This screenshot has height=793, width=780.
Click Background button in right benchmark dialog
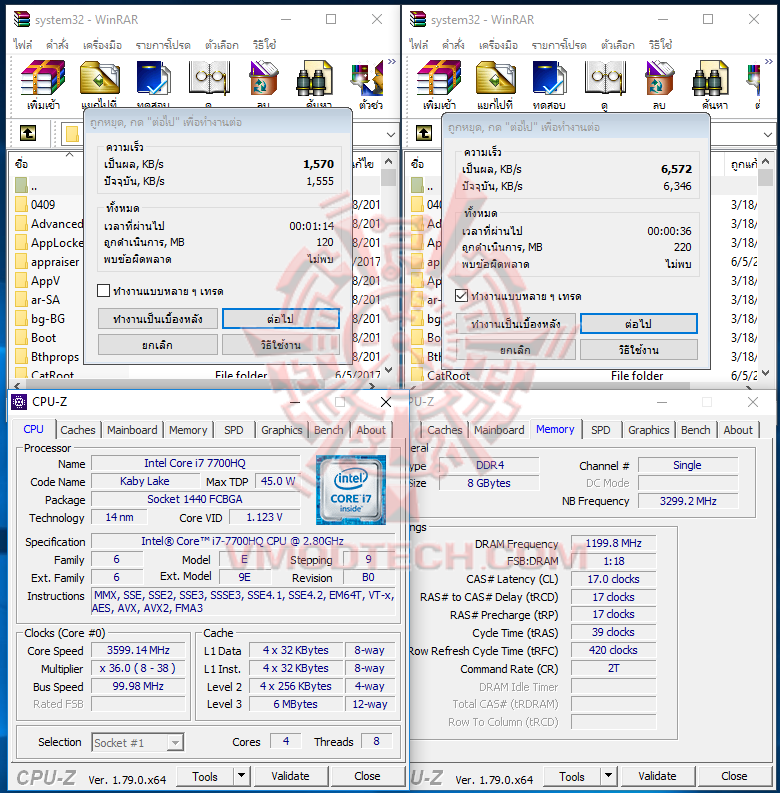(516, 324)
